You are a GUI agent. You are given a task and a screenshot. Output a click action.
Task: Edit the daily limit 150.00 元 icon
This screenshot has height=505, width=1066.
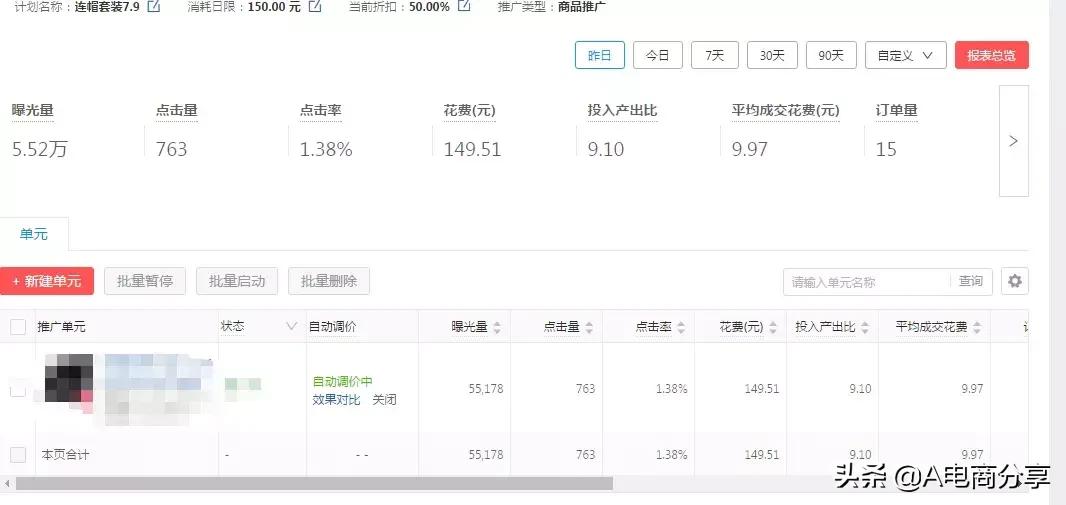point(315,7)
